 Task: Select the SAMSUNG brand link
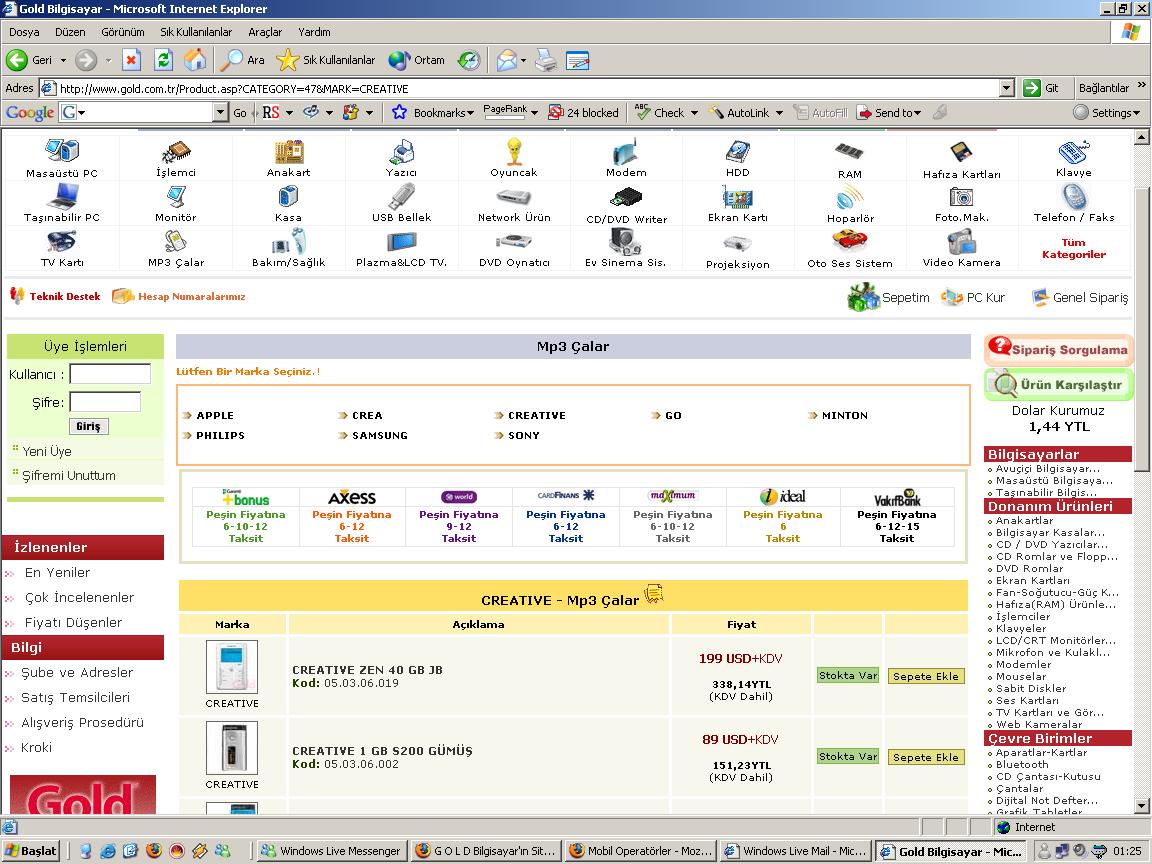click(380, 435)
